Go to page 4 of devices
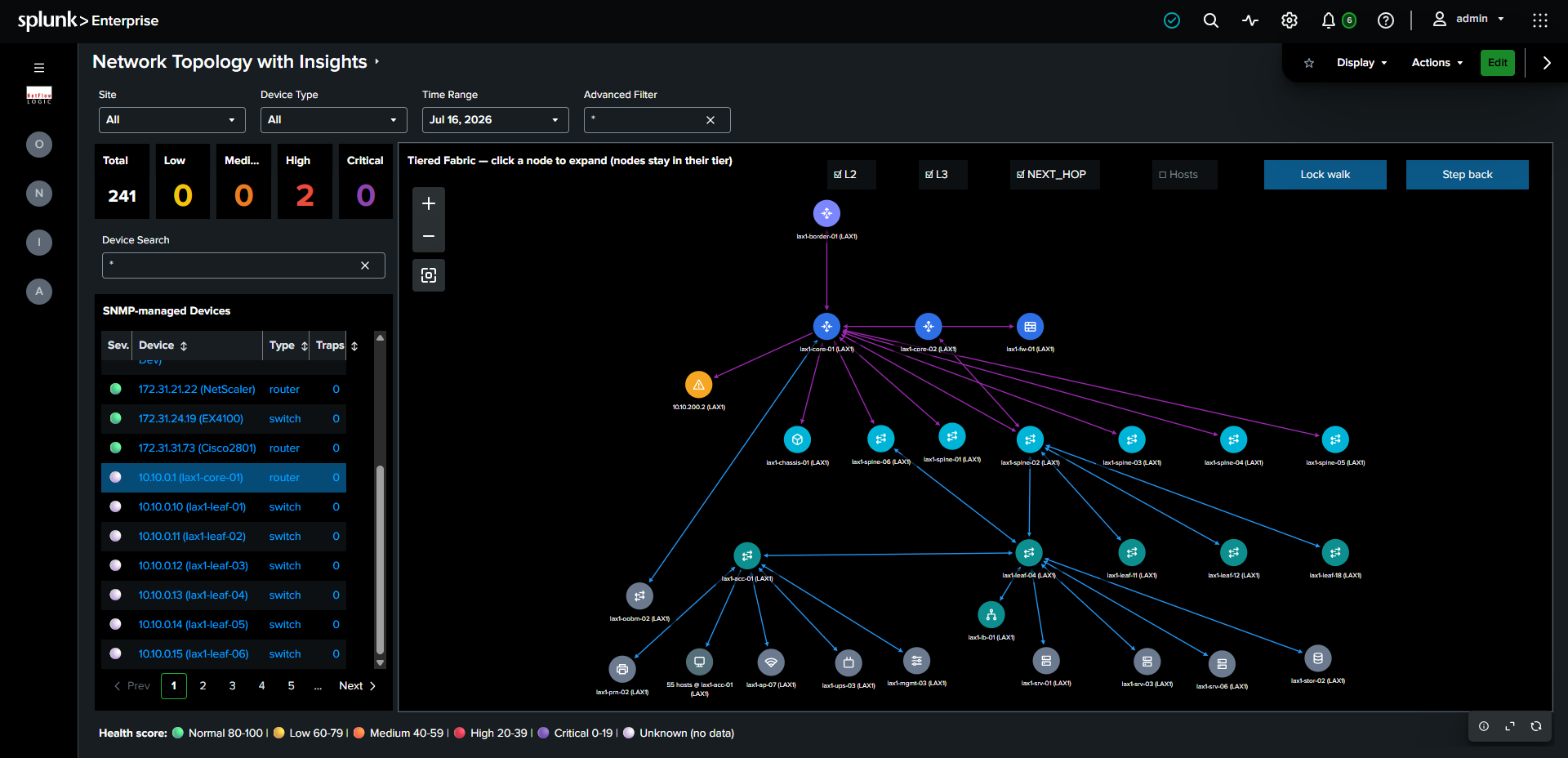 click(262, 686)
